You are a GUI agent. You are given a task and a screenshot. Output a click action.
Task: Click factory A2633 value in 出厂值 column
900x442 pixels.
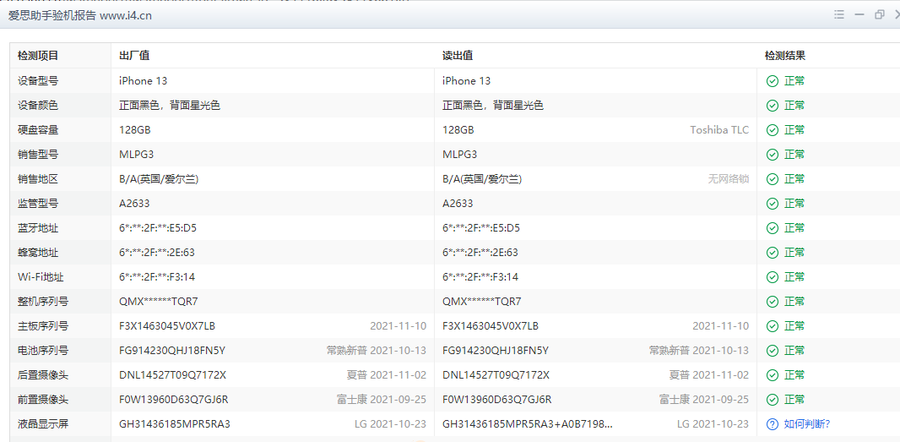pyautogui.click(x=134, y=203)
